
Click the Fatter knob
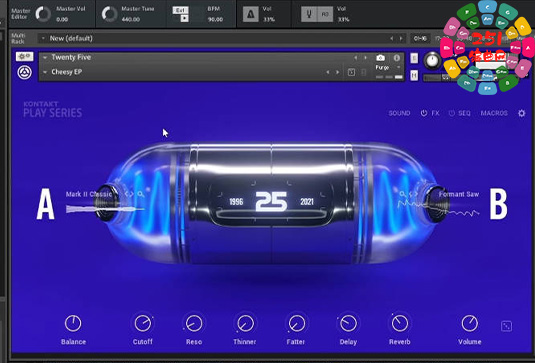296,323
